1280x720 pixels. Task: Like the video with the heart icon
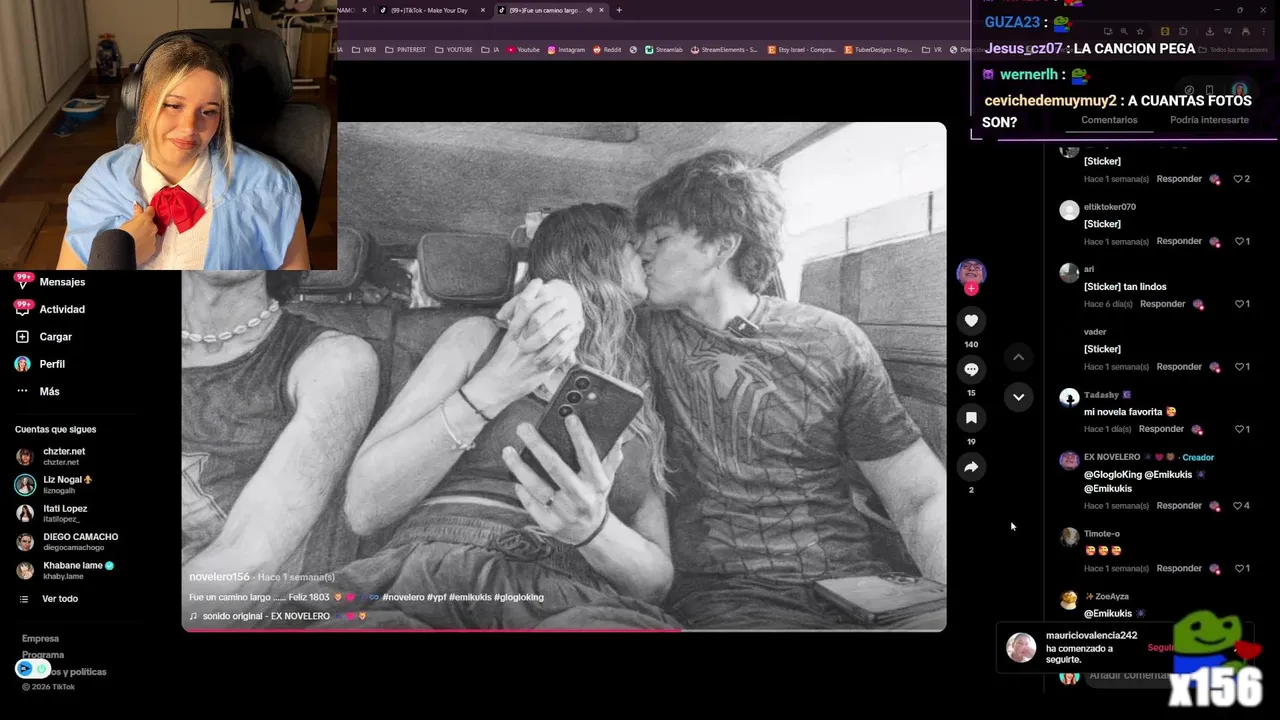click(x=971, y=320)
